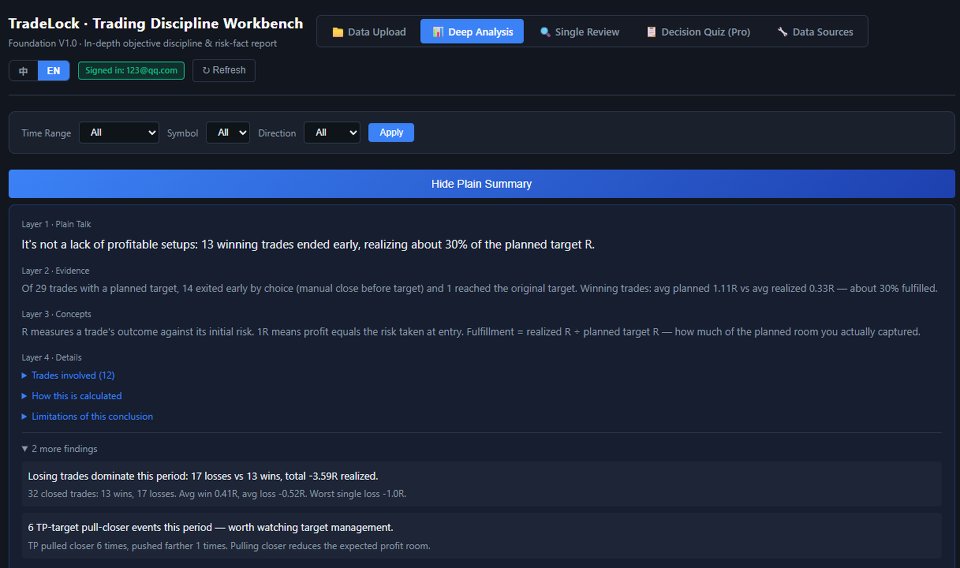
Task: Click the Time Range label
Action: (46, 133)
